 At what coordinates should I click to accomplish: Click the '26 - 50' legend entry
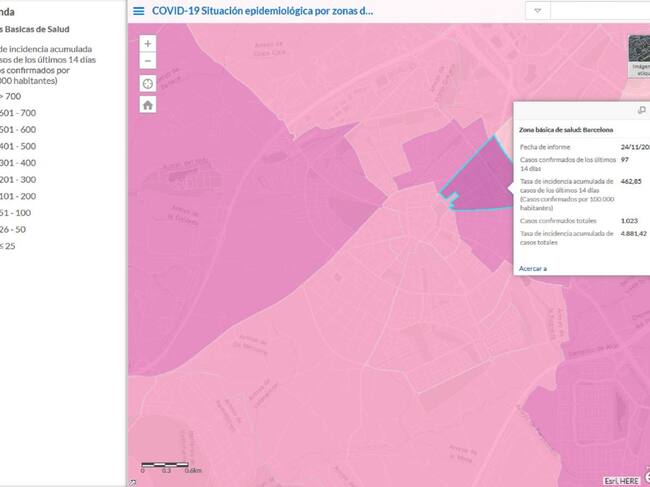point(14,229)
